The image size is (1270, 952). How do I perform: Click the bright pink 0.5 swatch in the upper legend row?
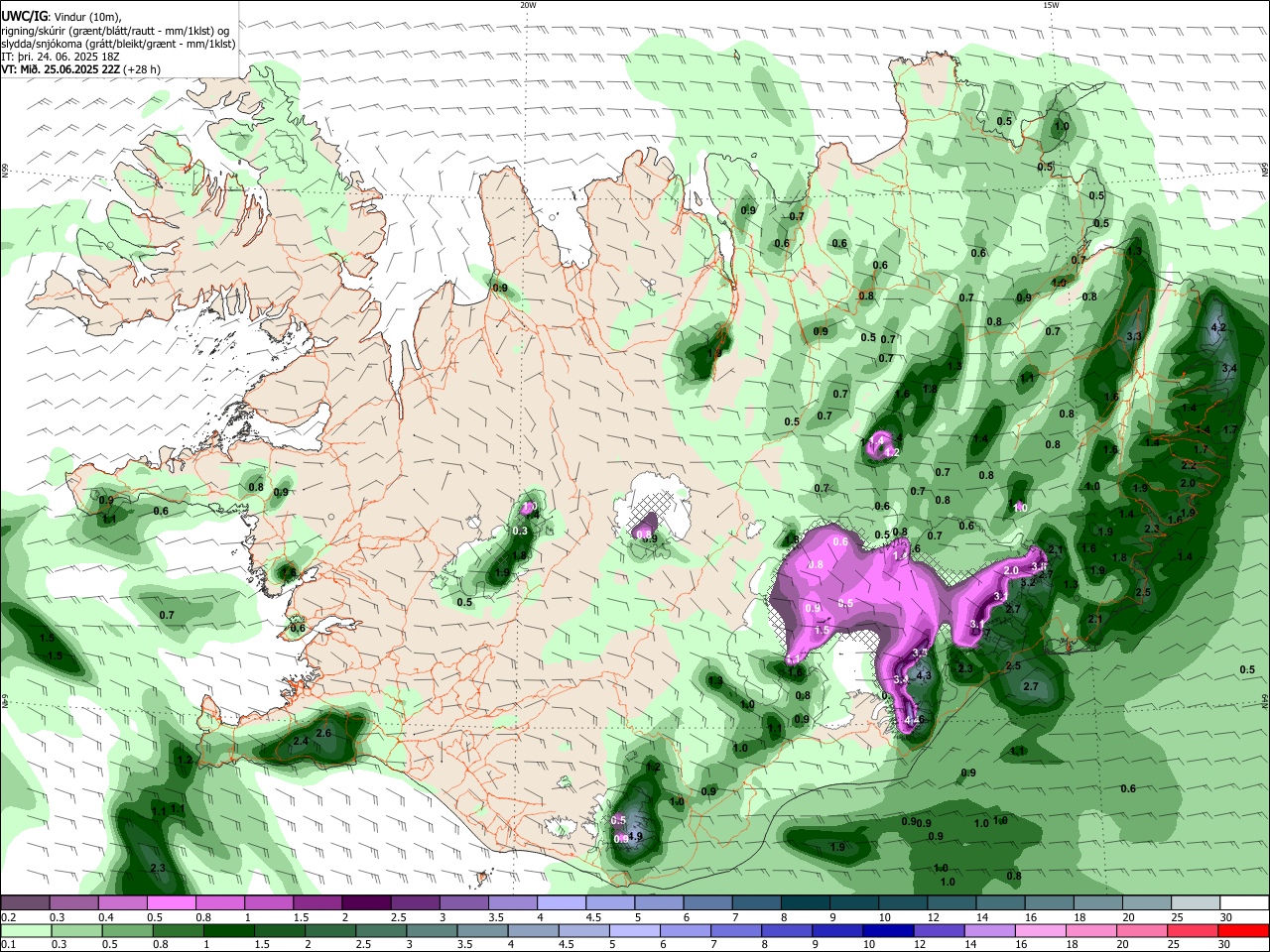click(x=171, y=902)
